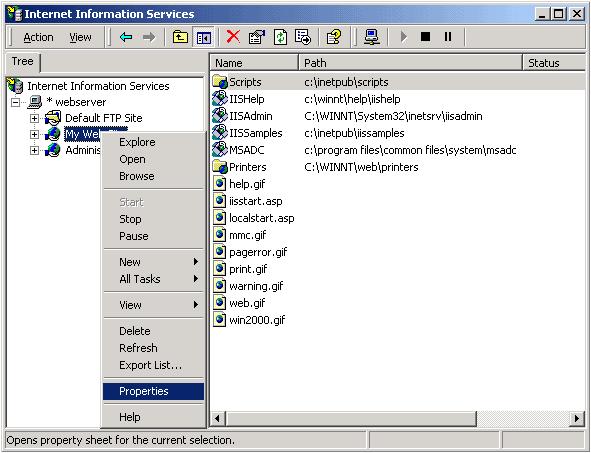Screen dimensions: 591x453
Task: Choose Export List... from the context menu
Action: click(154, 365)
